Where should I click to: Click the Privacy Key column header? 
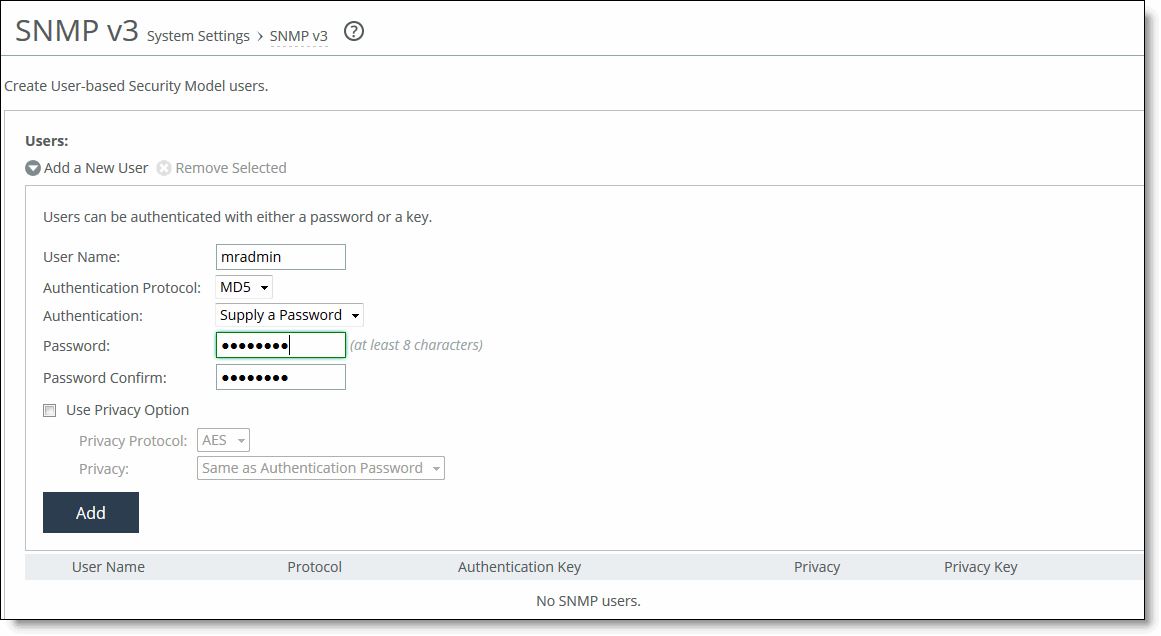coord(980,567)
